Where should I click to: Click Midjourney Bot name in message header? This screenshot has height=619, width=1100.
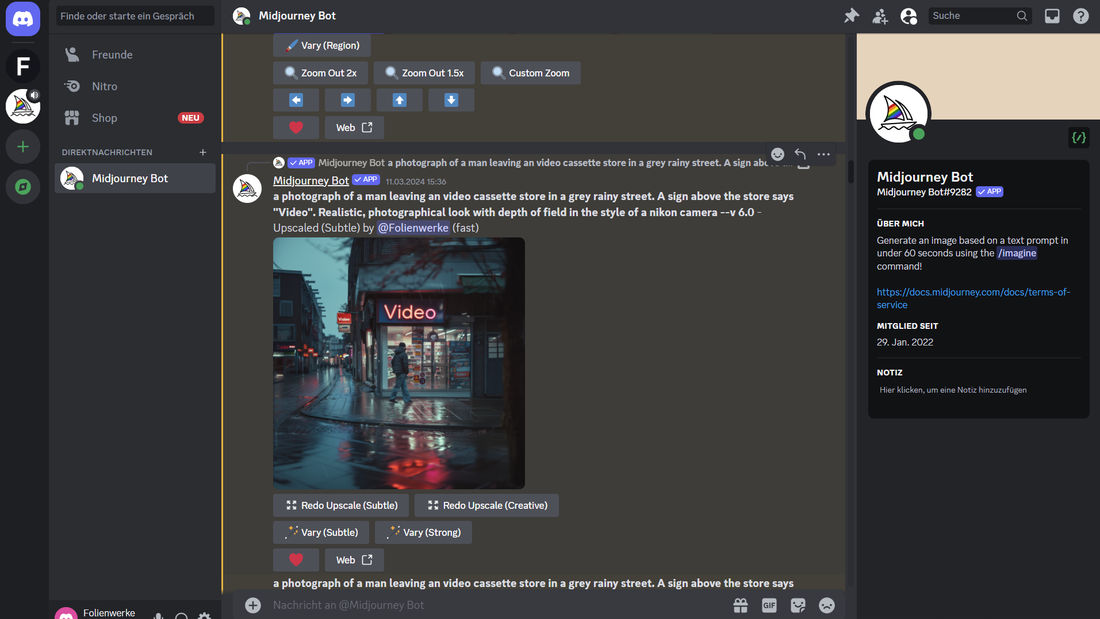311,180
